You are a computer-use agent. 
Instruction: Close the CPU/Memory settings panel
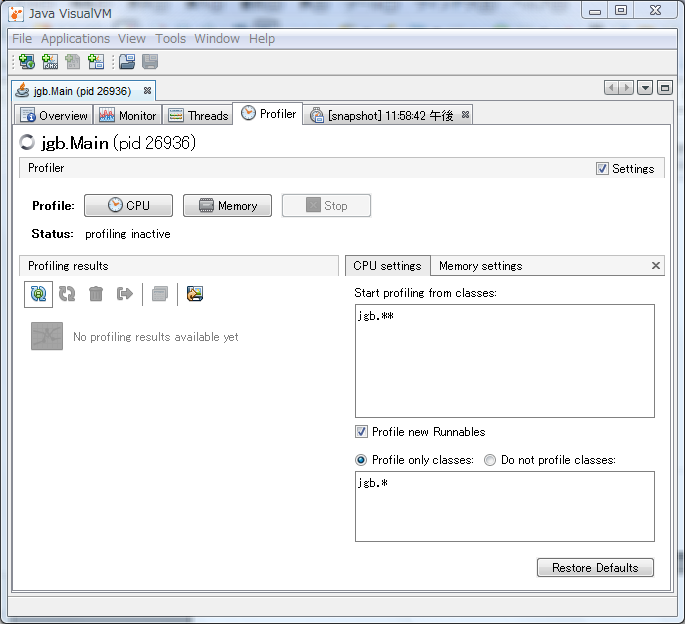[655, 266]
